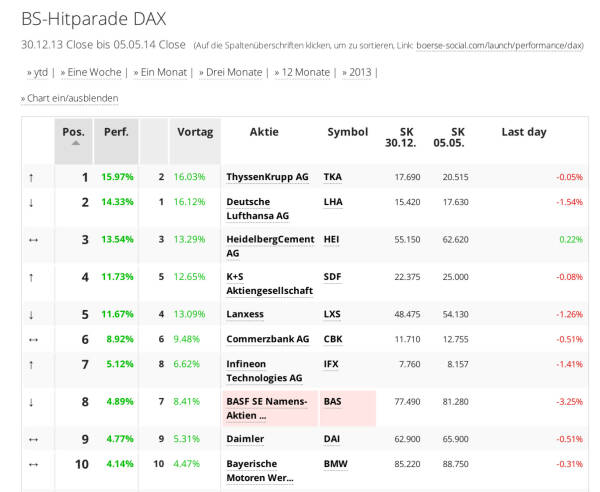Click the sideways arrow icon in HeidelbergCement row

click(32, 240)
